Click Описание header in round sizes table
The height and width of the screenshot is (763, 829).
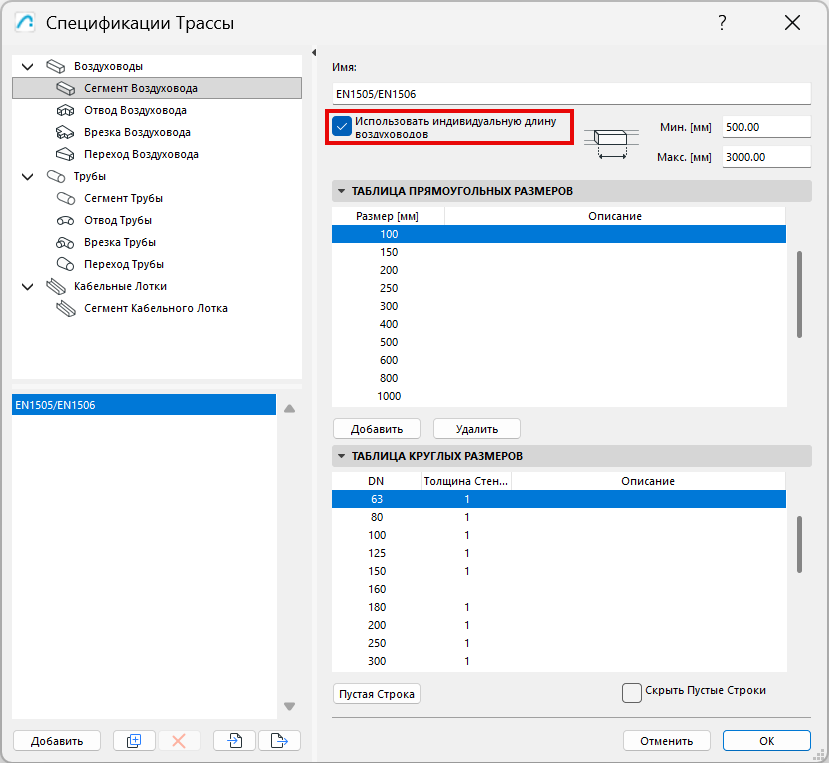coord(648,481)
